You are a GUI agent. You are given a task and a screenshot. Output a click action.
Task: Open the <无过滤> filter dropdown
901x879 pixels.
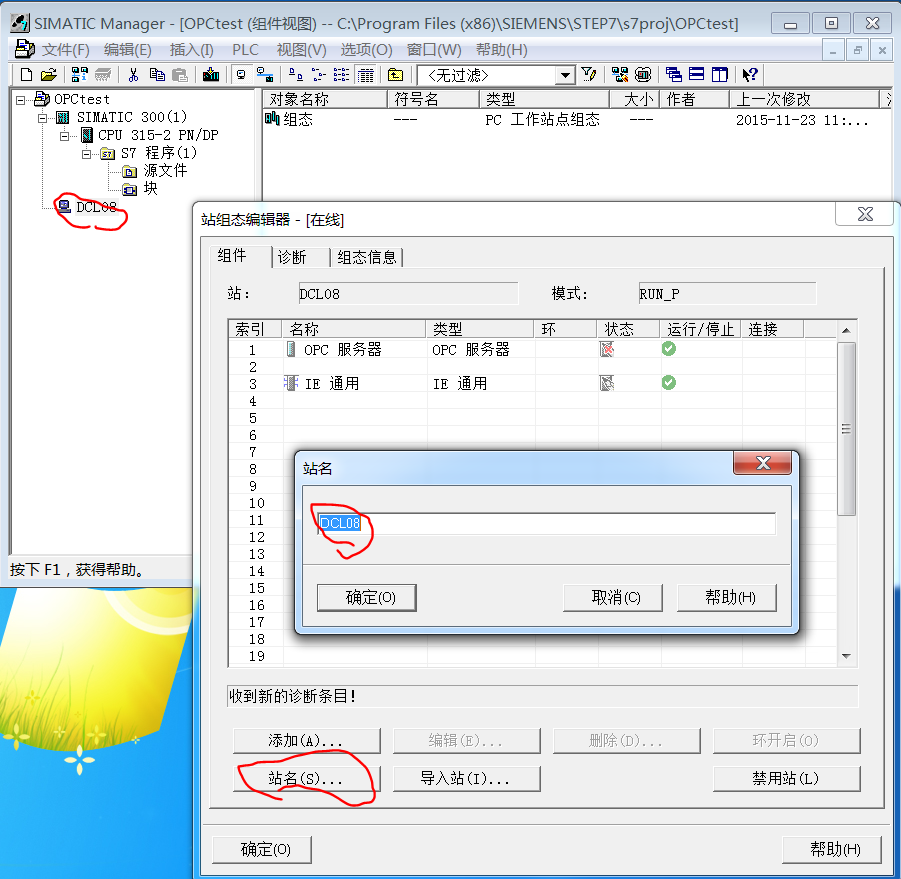coord(565,75)
